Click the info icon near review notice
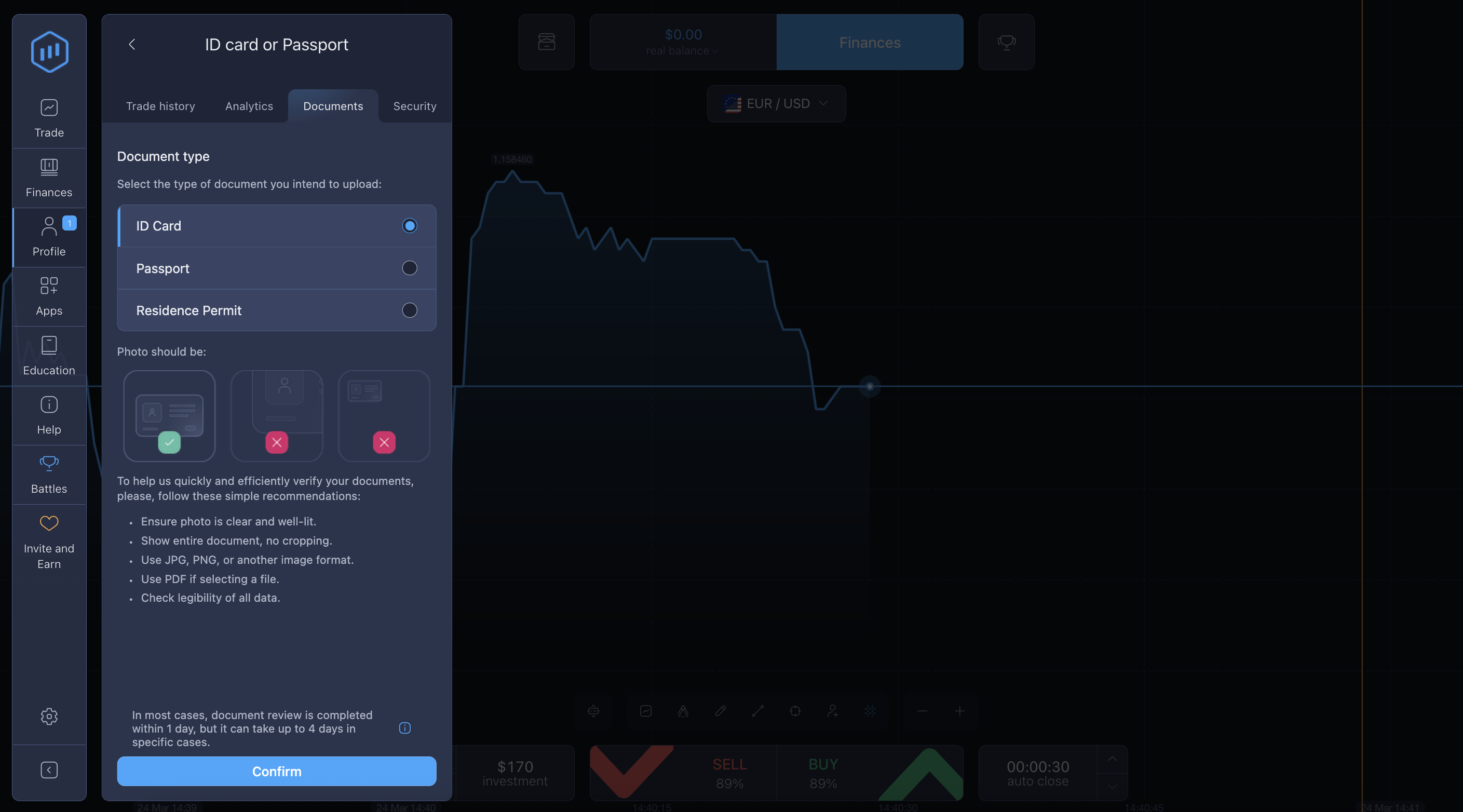 click(x=404, y=728)
